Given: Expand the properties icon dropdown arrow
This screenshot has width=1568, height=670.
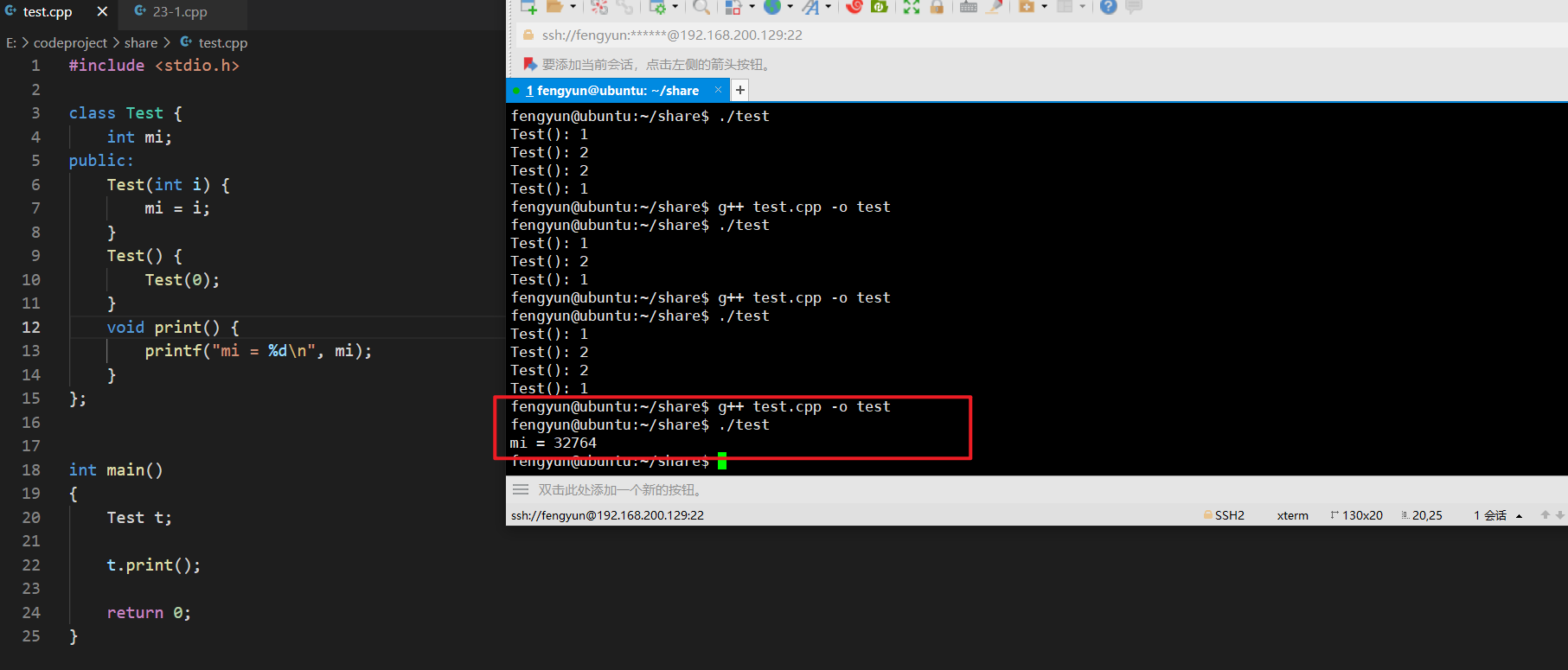Looking at the screenshot, I should [675, 7].
